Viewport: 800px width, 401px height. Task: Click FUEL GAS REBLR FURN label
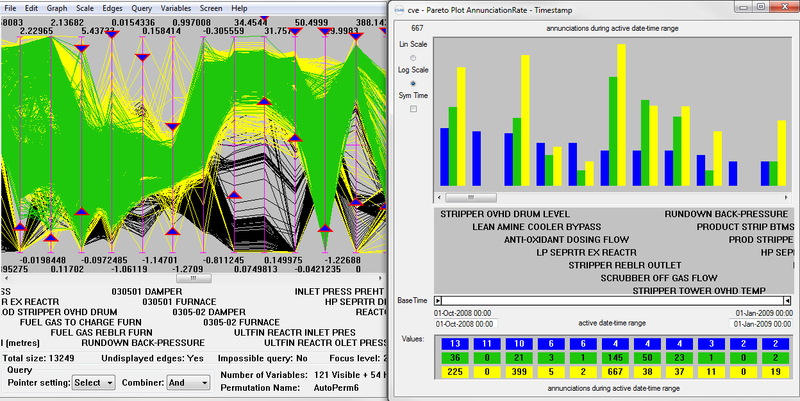click(x=102, y=333)
